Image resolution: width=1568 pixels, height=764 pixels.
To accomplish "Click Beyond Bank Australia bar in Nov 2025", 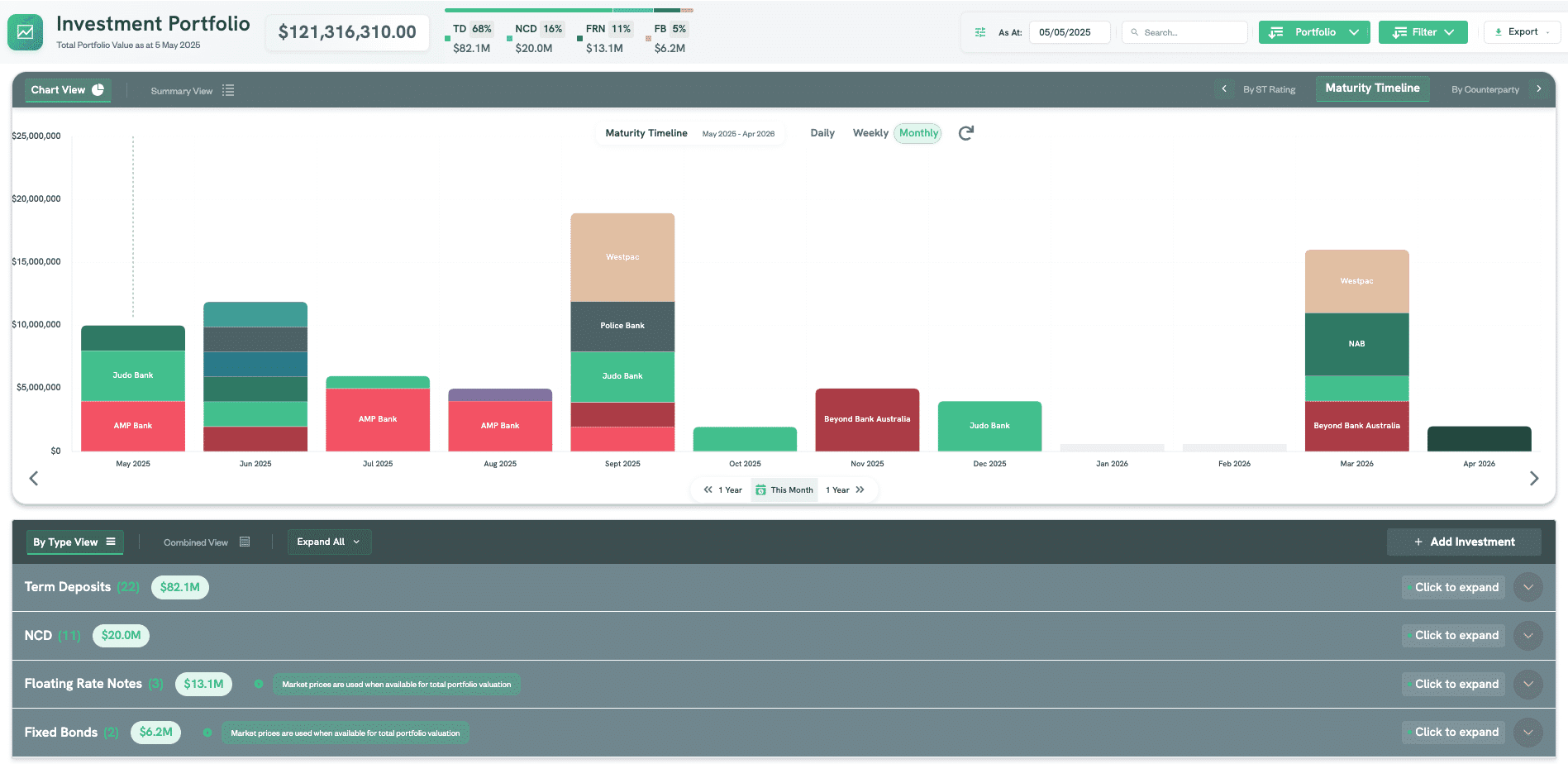I will point(867,419).
